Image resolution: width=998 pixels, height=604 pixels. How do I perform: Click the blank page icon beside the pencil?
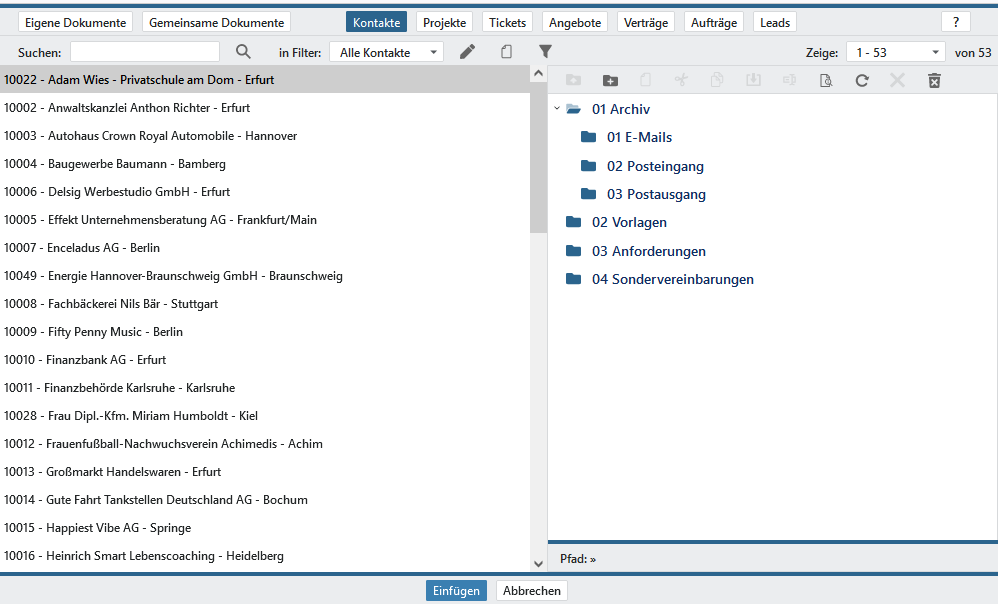point(506,52)
